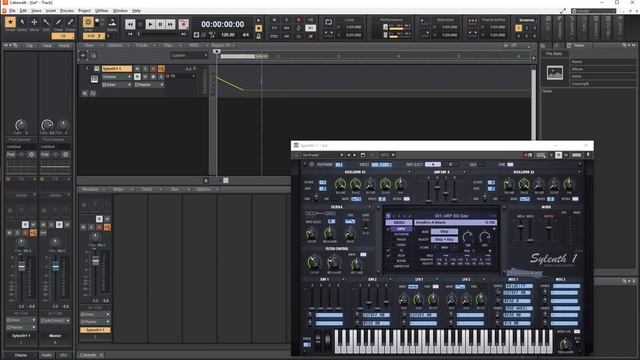Select Screenset 1 button
Screen dimensions: 640x360
[x=518, y=28]
